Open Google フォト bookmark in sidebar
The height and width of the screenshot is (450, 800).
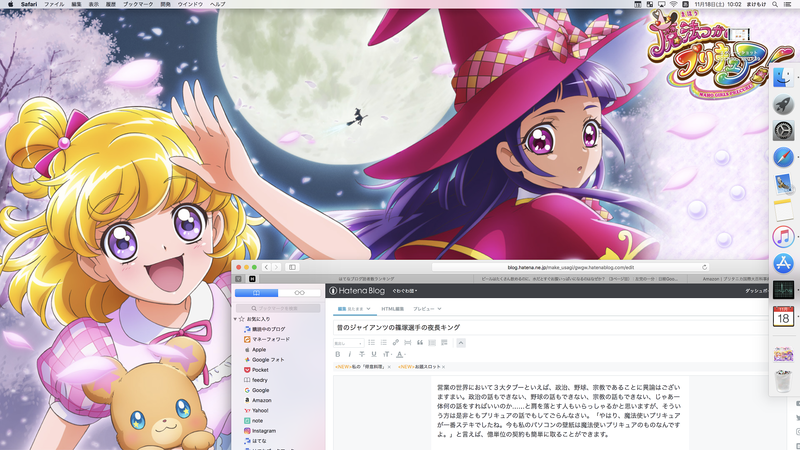pyautogui.click(x=264, y=360)
